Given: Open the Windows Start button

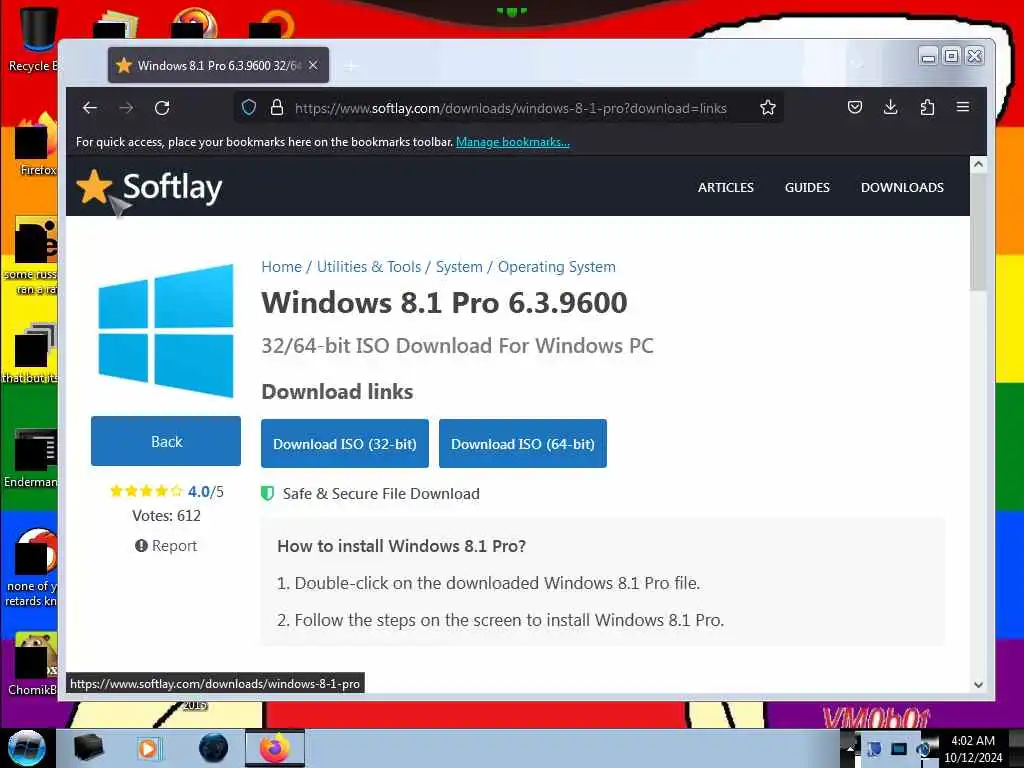Looking at the screenshot, I should (x=27, y=748).
